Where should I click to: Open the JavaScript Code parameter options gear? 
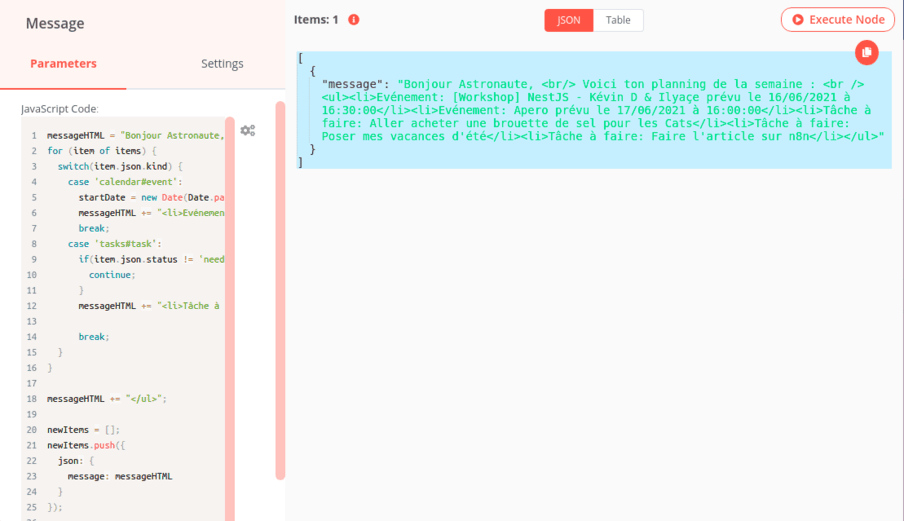(247, 130)
